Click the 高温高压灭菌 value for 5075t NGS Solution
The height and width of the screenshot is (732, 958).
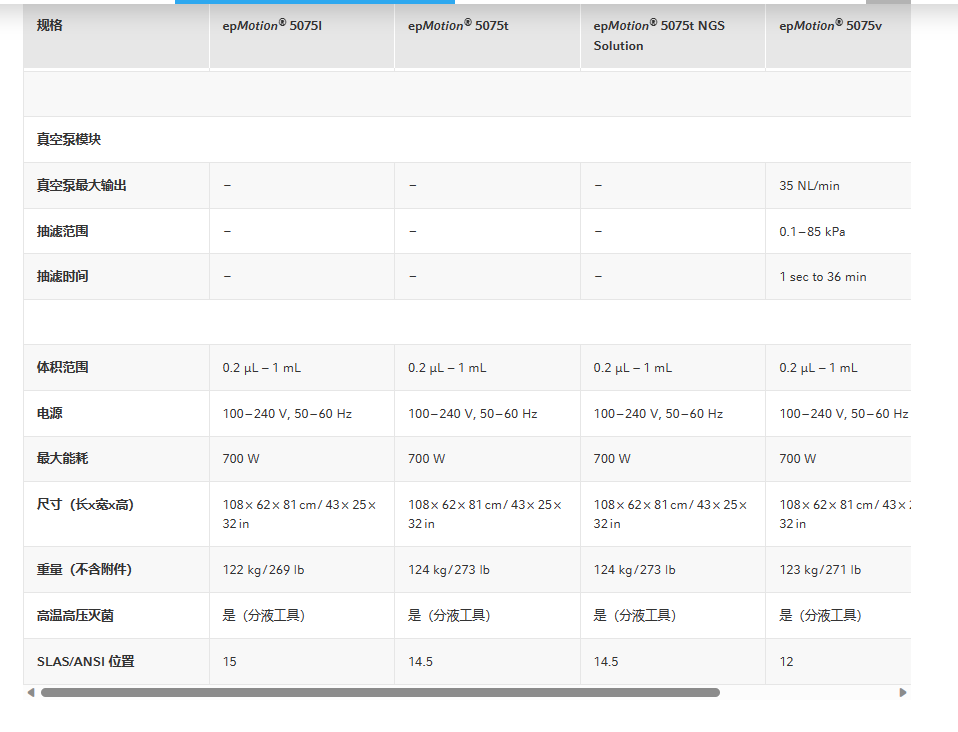click(635, 615)
